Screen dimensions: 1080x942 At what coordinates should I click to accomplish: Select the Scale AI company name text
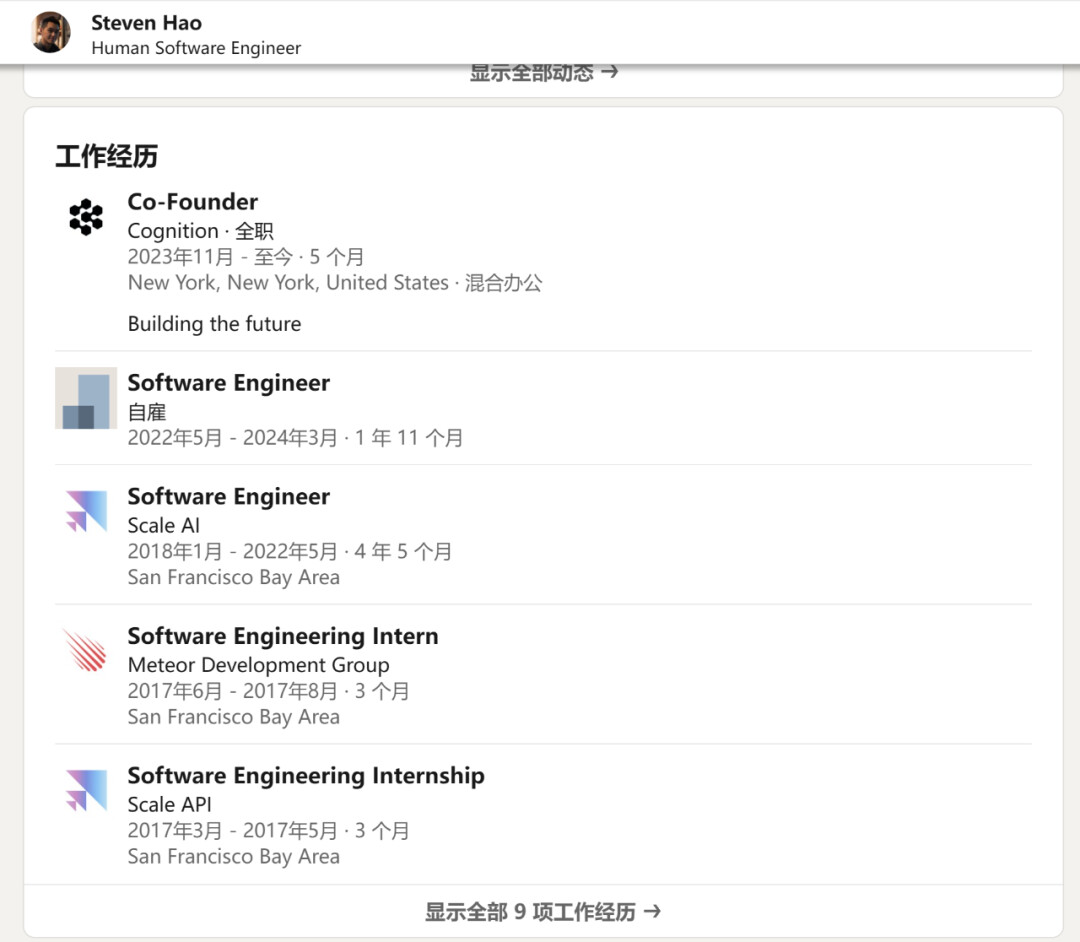164,525
